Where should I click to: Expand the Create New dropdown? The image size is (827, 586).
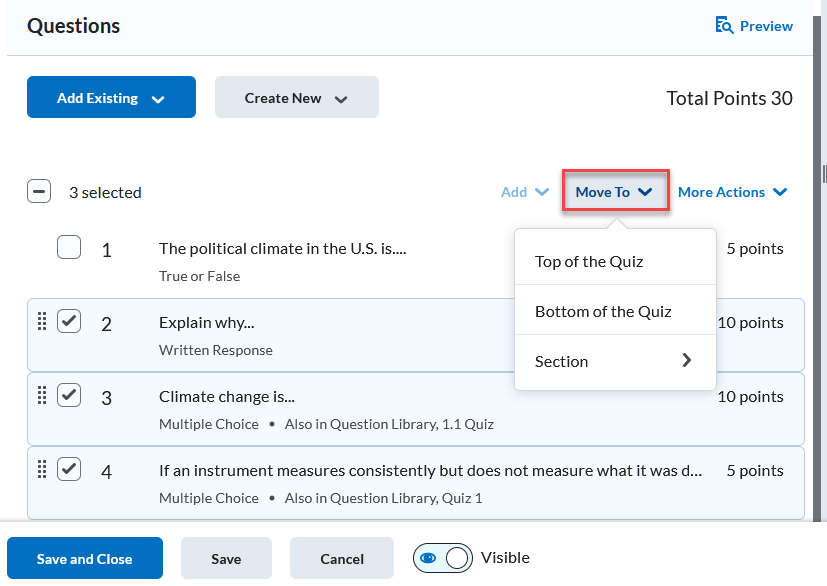click(296, 98)
